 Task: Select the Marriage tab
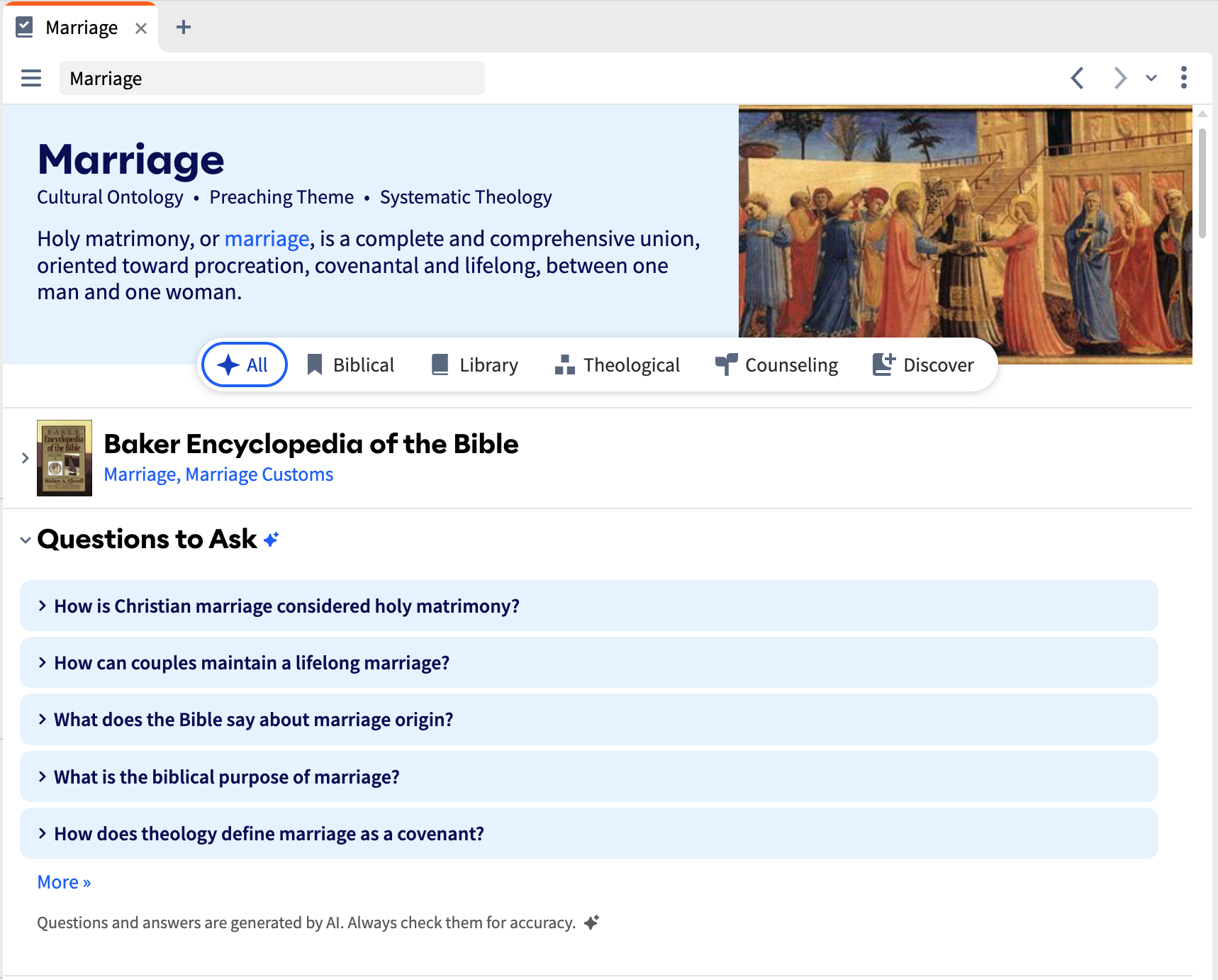[x=81, y=28]
